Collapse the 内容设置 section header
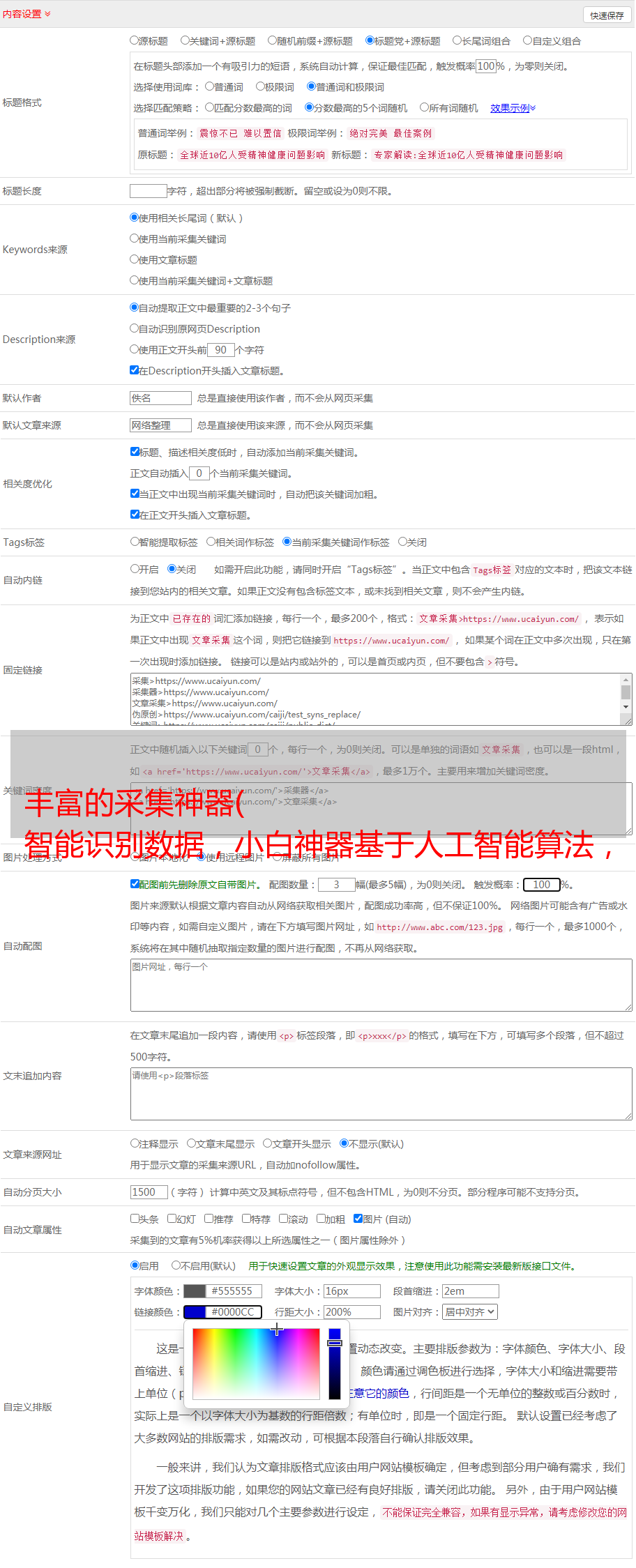Viewport: 636px width, 1568px height. [26, 14]
